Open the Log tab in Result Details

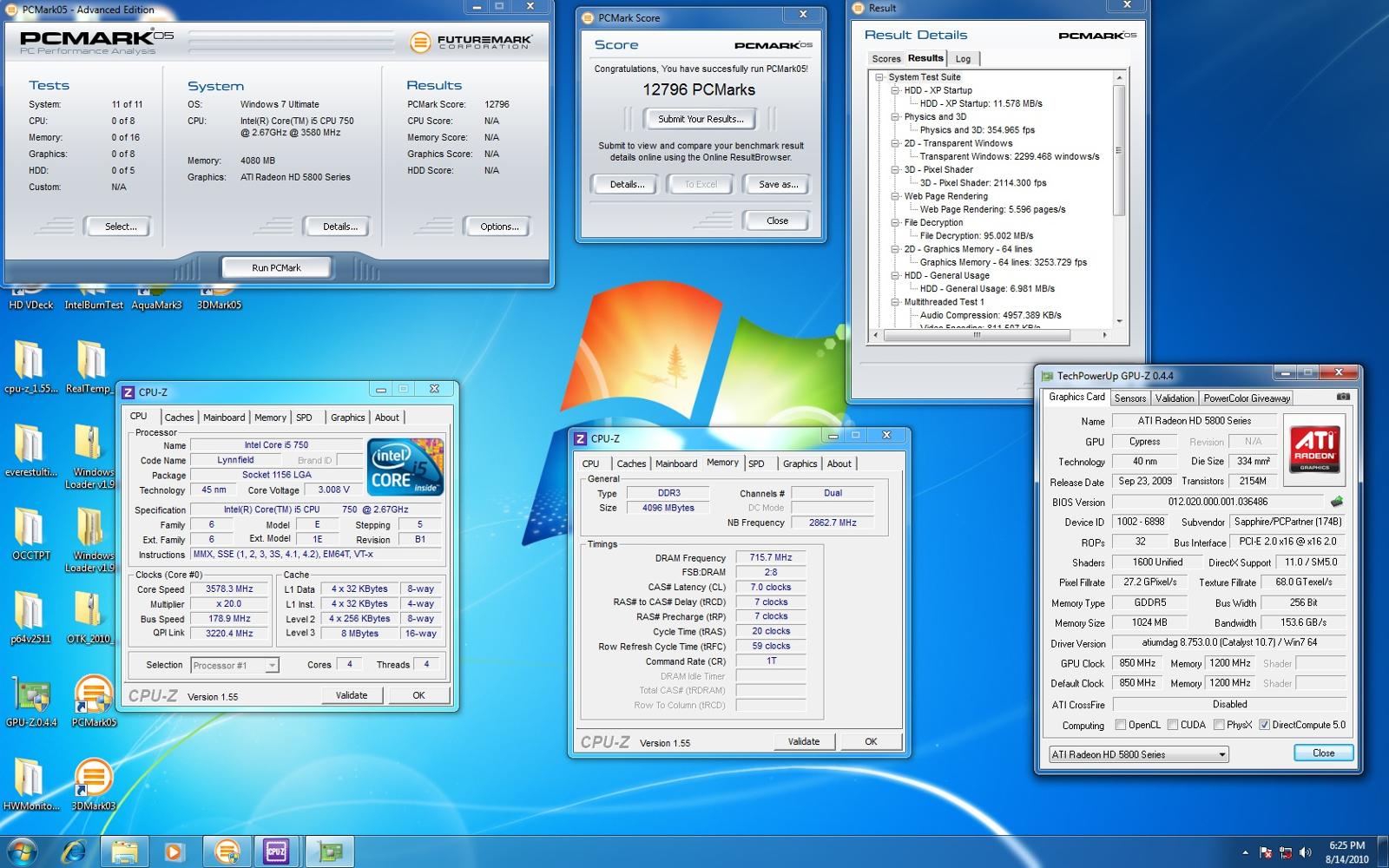(x=963, y=59)
